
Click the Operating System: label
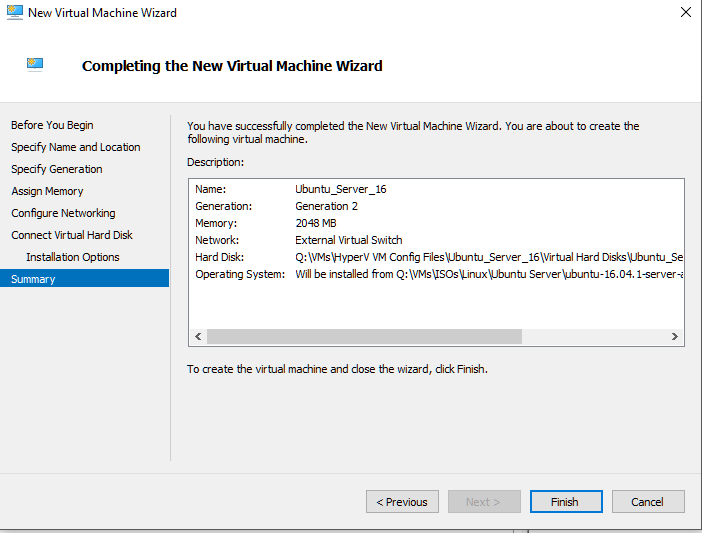[x=240, y=274]
